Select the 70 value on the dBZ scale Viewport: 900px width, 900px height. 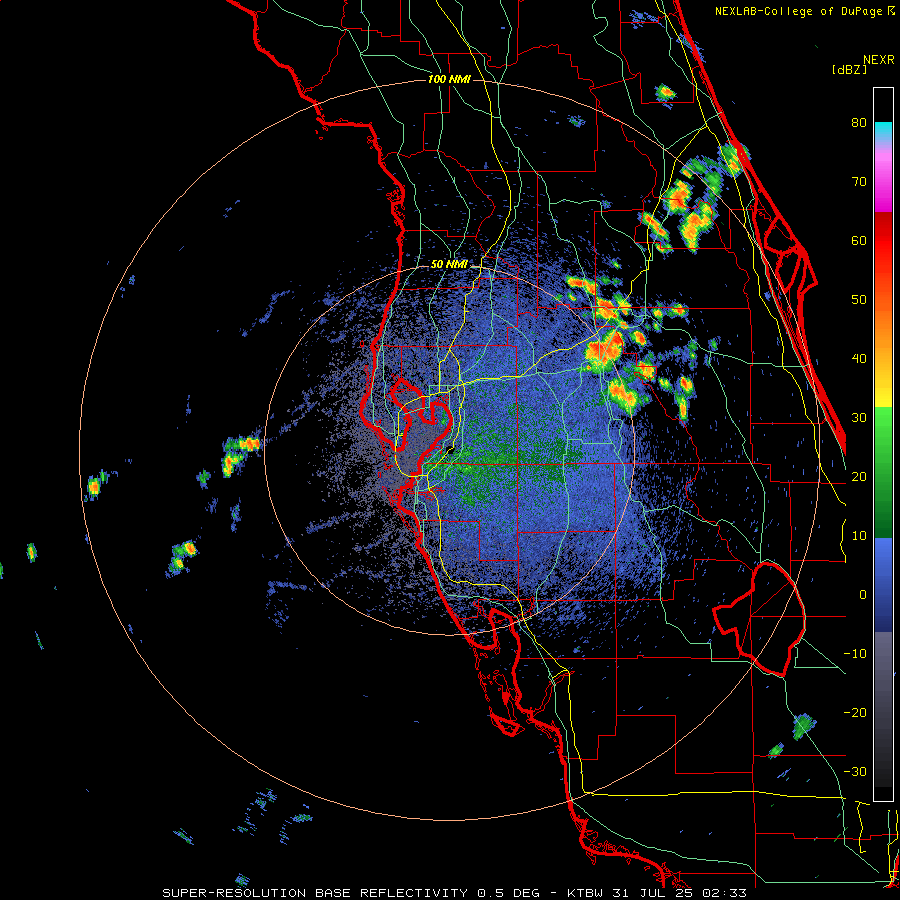[859, 181]
